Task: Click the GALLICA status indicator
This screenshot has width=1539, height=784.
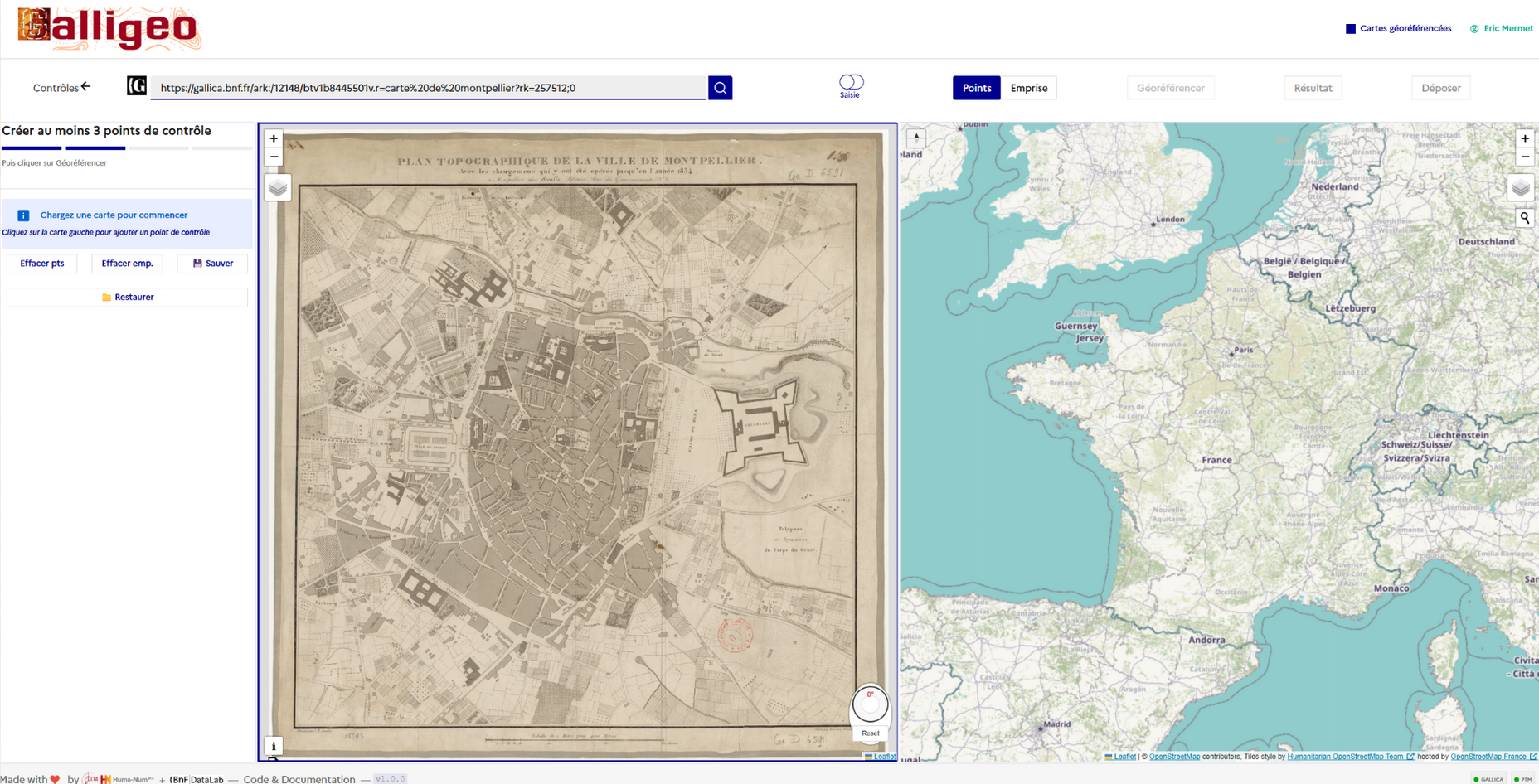Action: (1488, 779)
